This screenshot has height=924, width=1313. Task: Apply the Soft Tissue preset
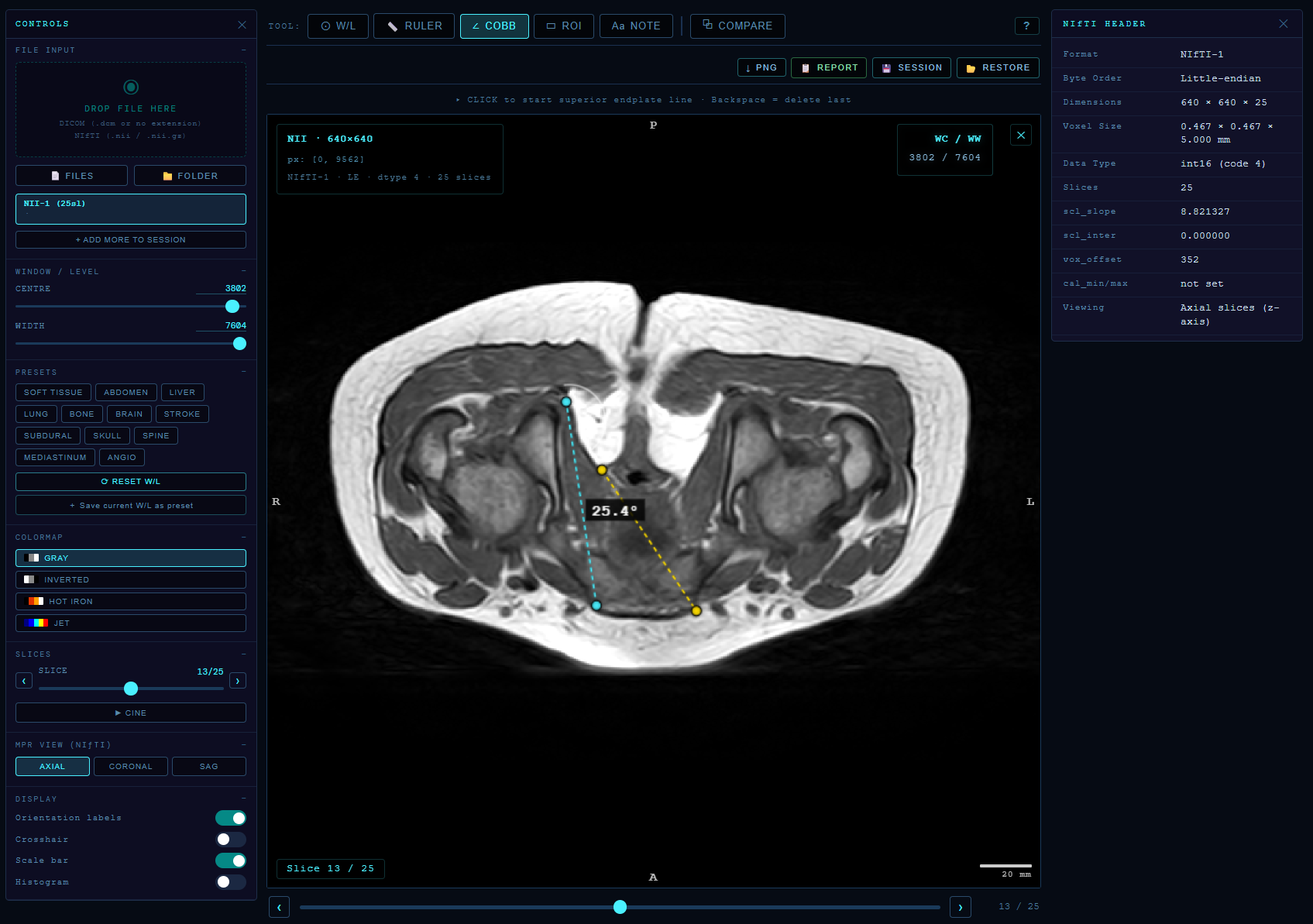pos(53,393)
